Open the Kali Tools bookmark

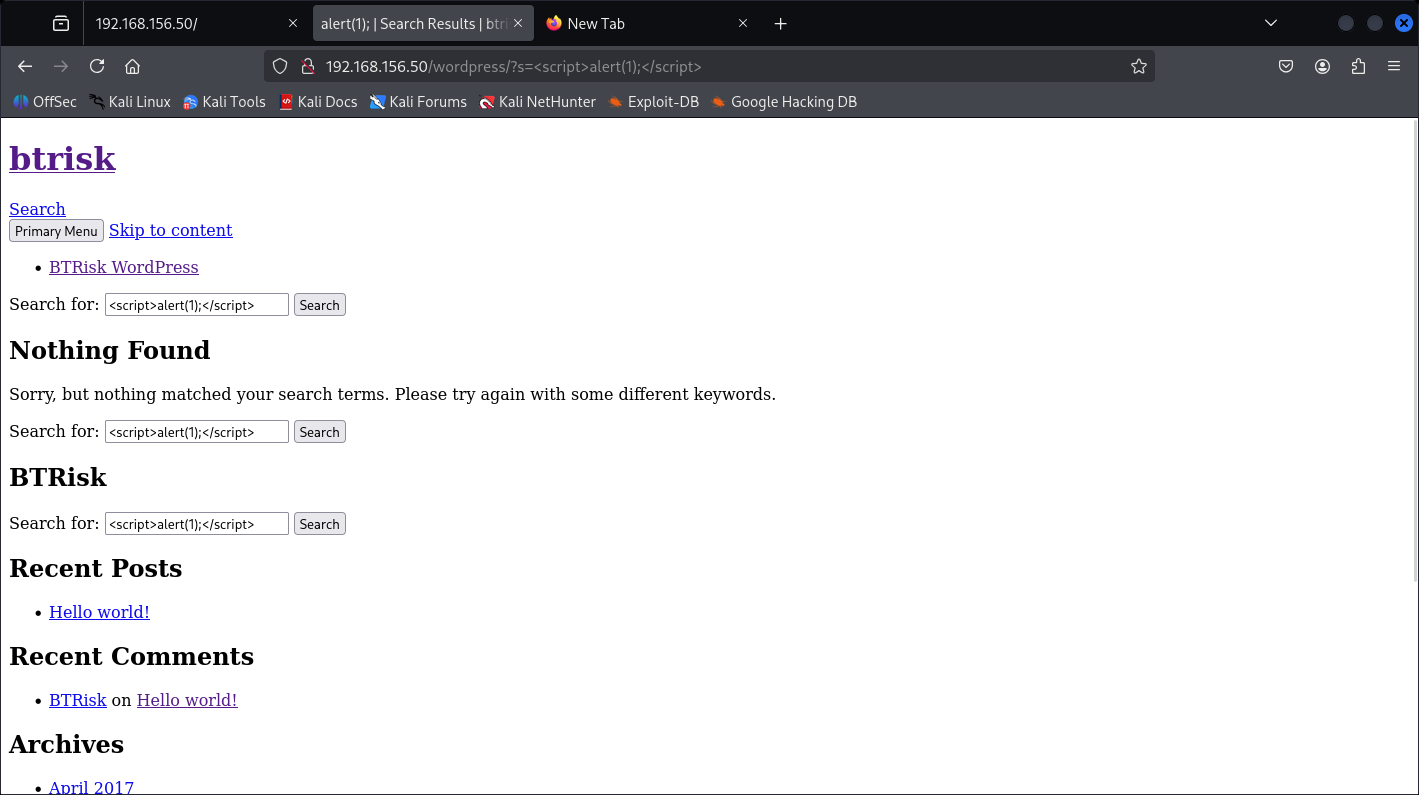coord(225,102)
